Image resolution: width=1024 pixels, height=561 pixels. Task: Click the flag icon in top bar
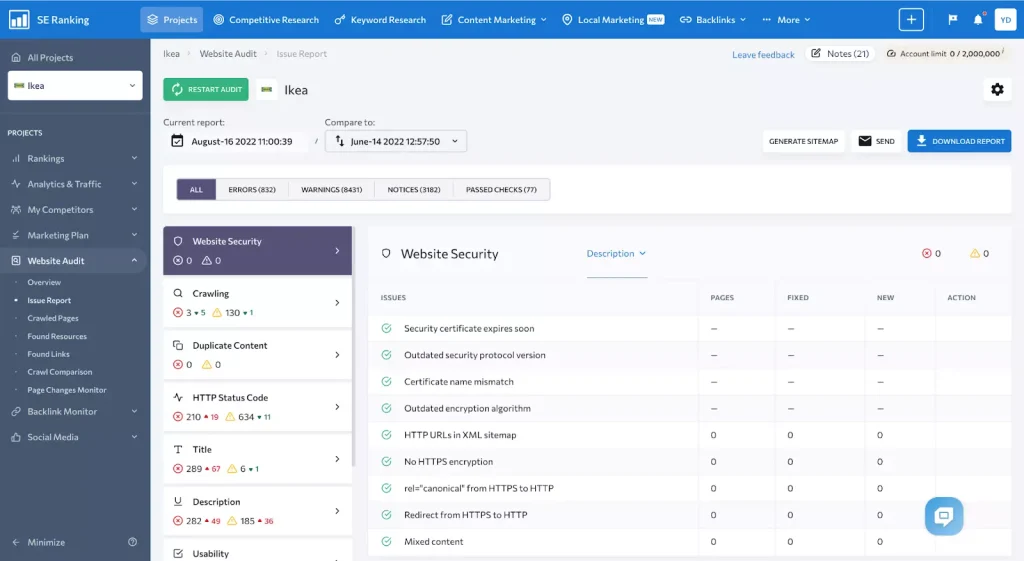[x=953, y=20]
